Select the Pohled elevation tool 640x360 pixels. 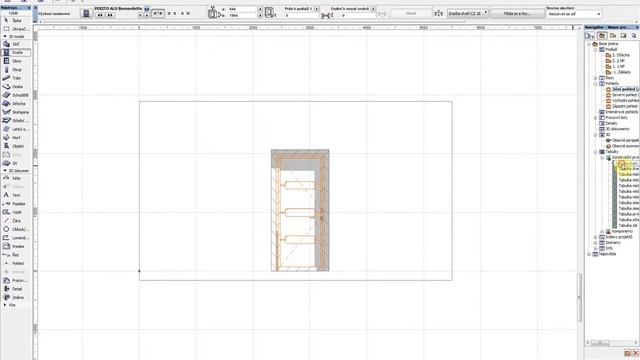[x=16, y=264]
